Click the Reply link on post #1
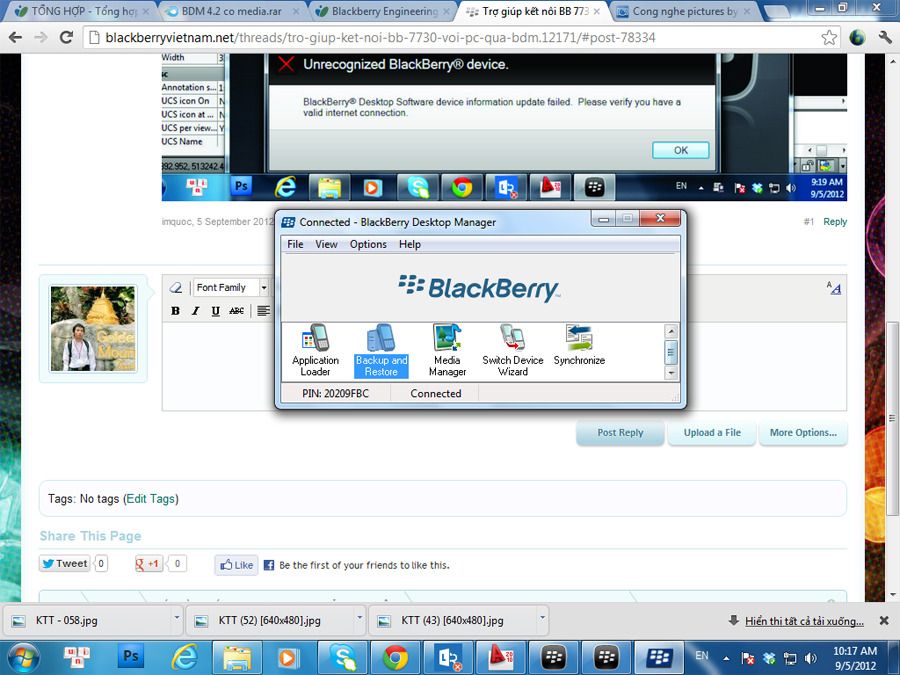The width and height of the screenshot is (900, 675). tap(835, 222)
